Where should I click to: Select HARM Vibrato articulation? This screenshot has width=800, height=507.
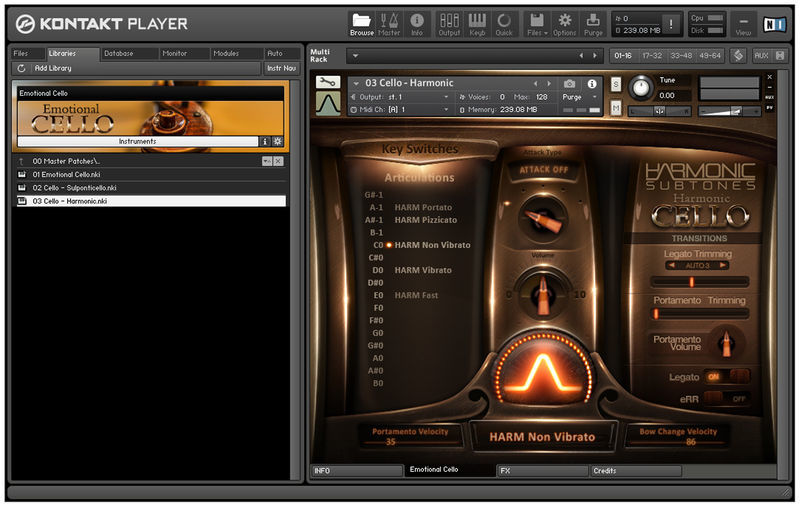click(423, 270)
